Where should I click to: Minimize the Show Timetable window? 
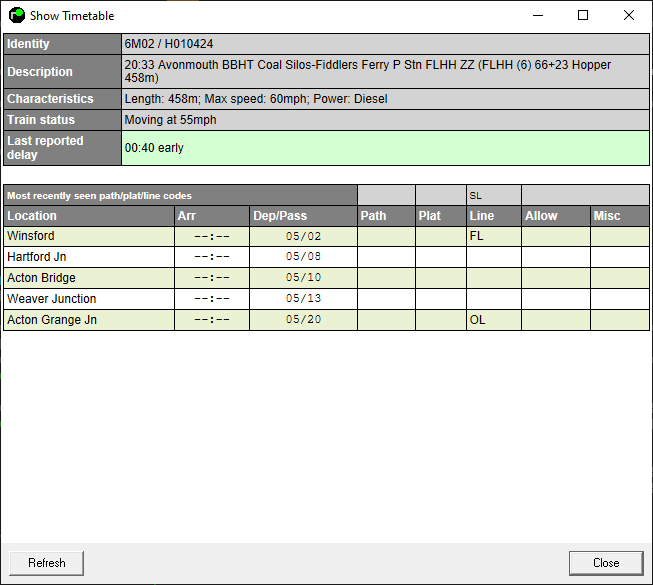[538, 16]
